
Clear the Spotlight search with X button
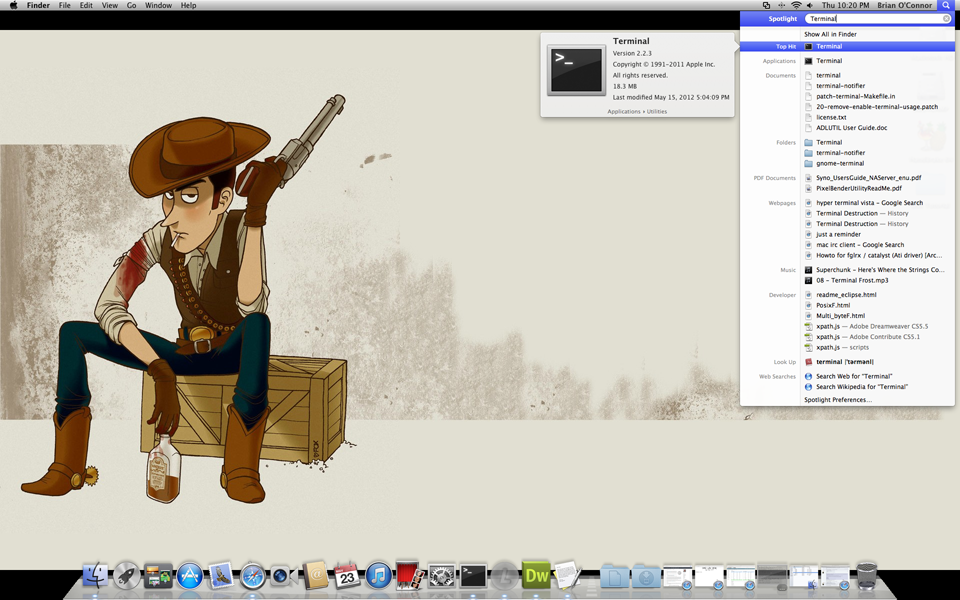click(x=946, y=18)
